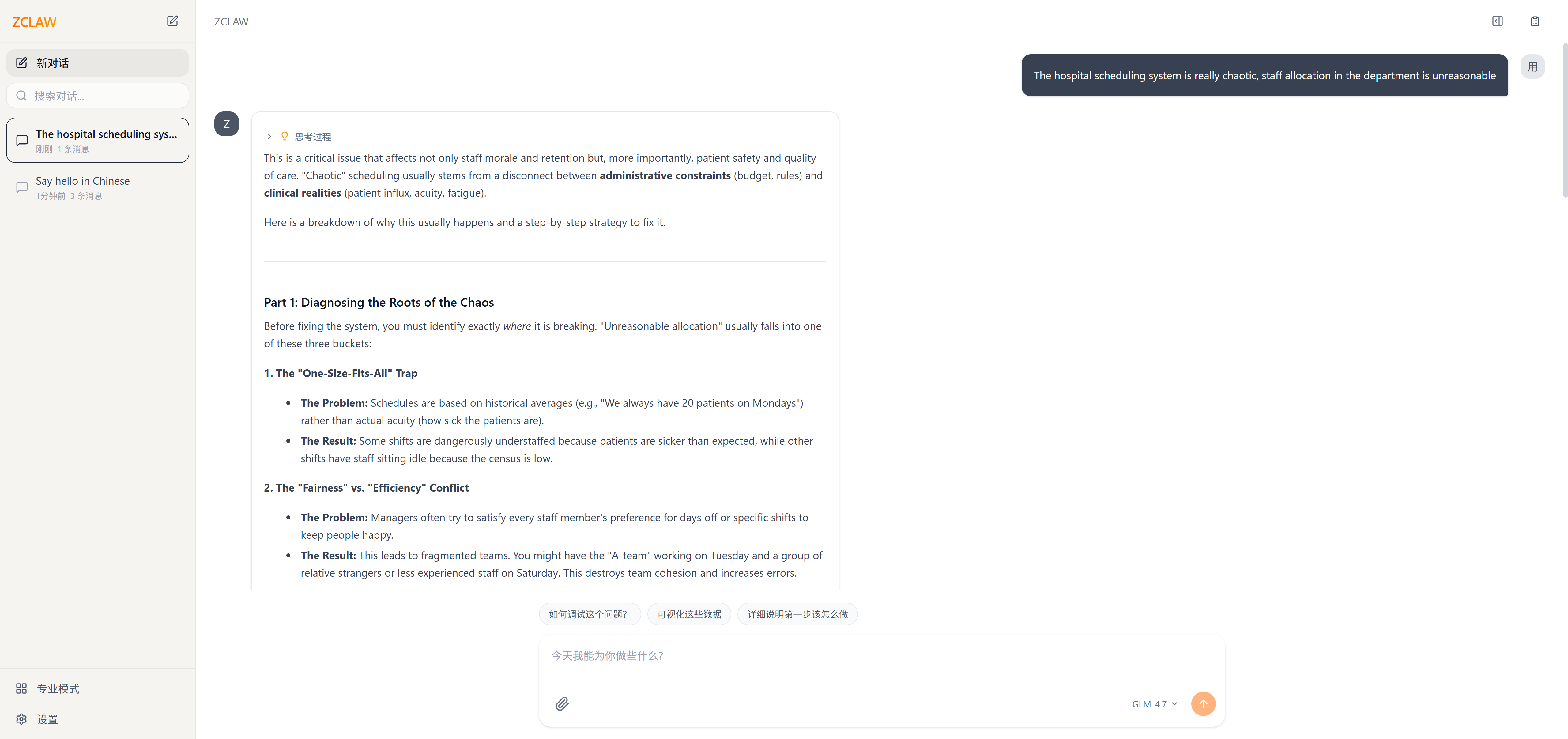
Task: Open the clipboard icon at top right
Action: click(1535, 21)
